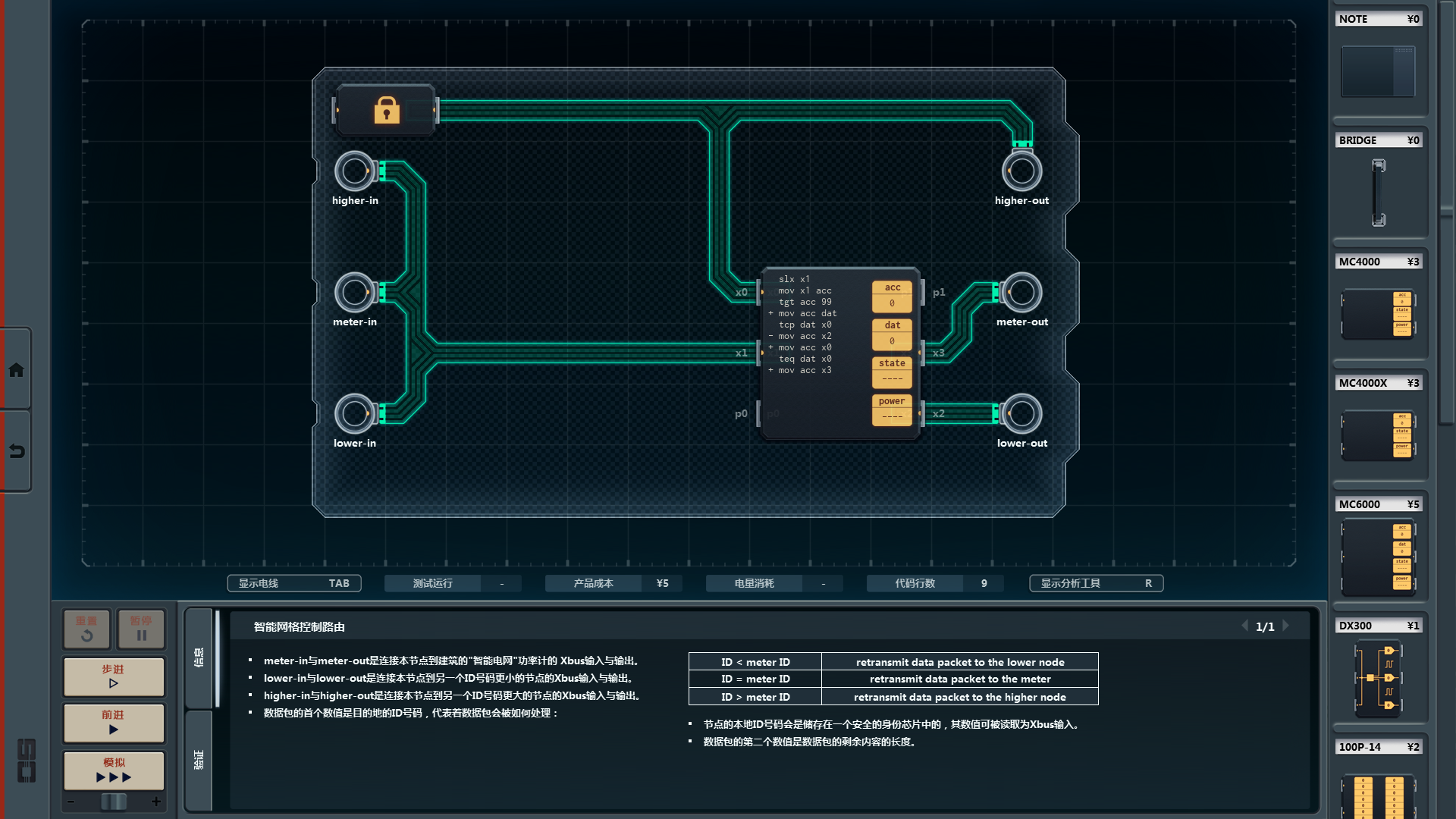The image size is (1456, 819).
Task: Select the MC4000 microcontroller part
Action: click(1378, 313)
